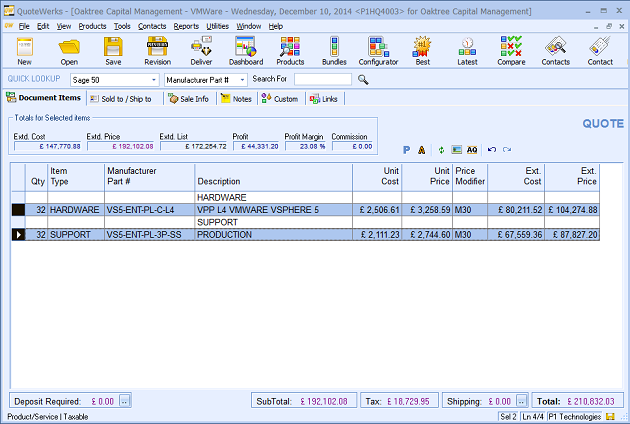
Task: Open the Tools menu
Action: 122,26
